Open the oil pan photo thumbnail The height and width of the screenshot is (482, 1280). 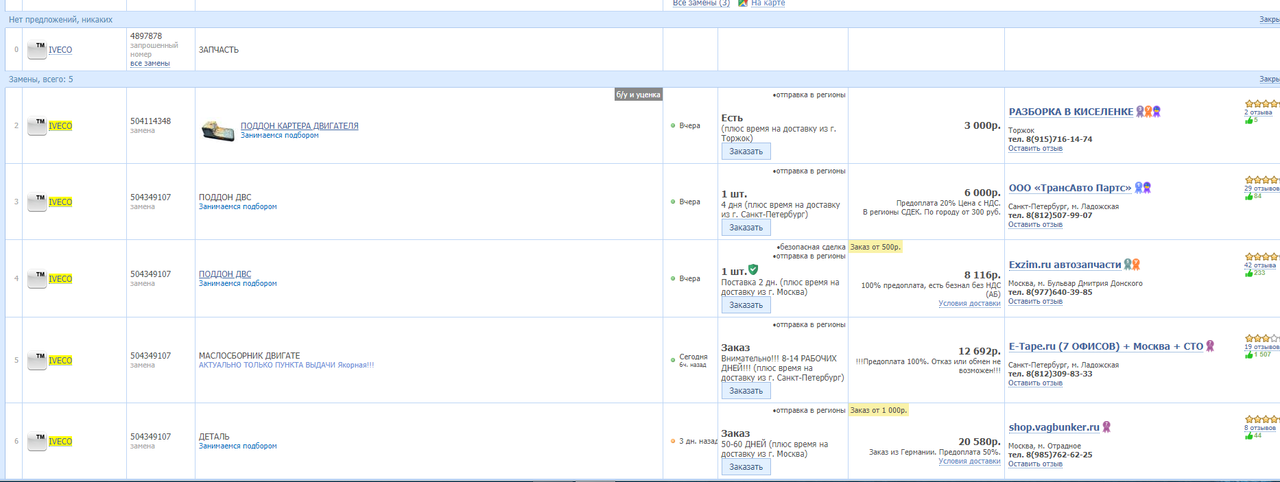pos(218,129)
